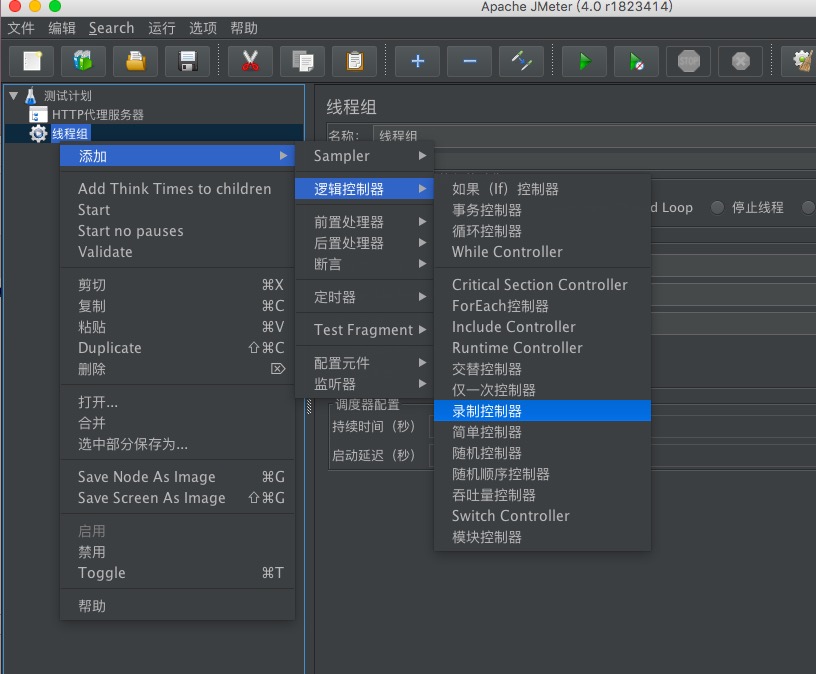Click the Copy toolbar icon

302,61
